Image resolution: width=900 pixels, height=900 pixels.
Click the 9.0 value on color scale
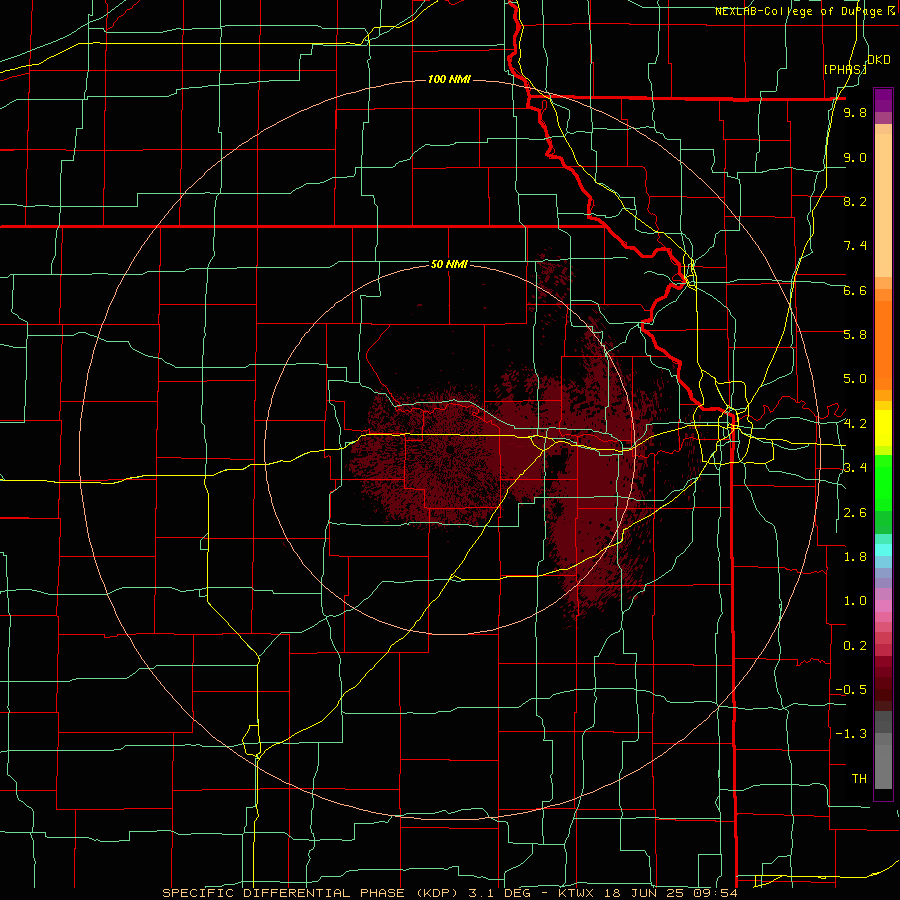[x=855, y=157]
